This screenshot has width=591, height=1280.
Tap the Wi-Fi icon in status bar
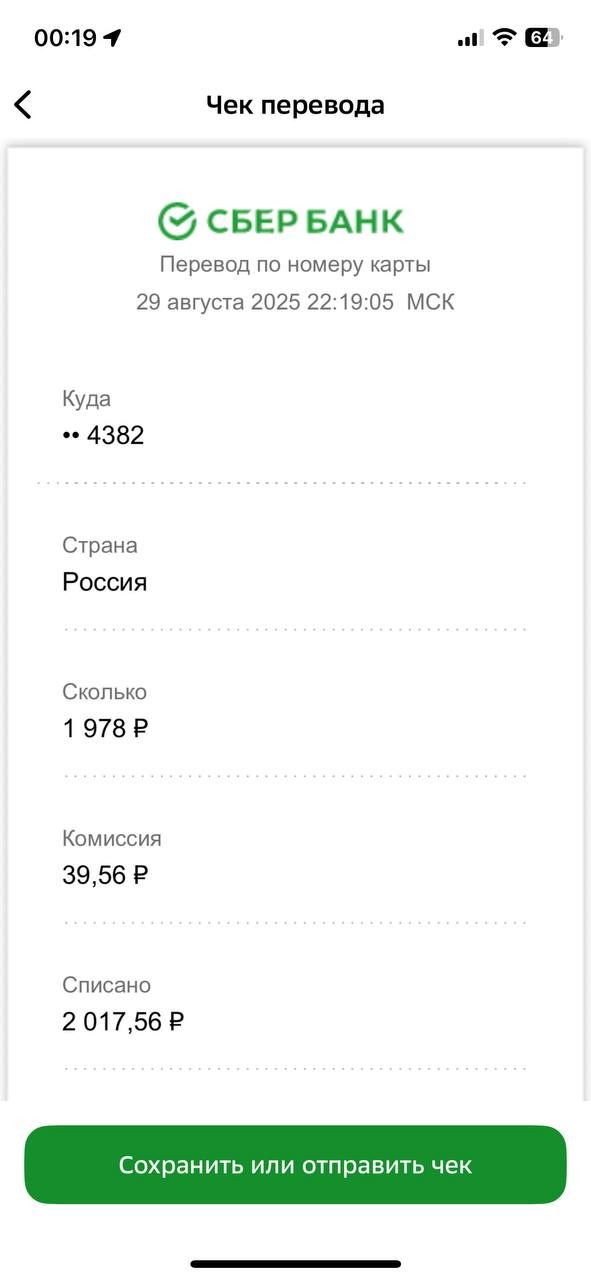[x=504, y=38]
